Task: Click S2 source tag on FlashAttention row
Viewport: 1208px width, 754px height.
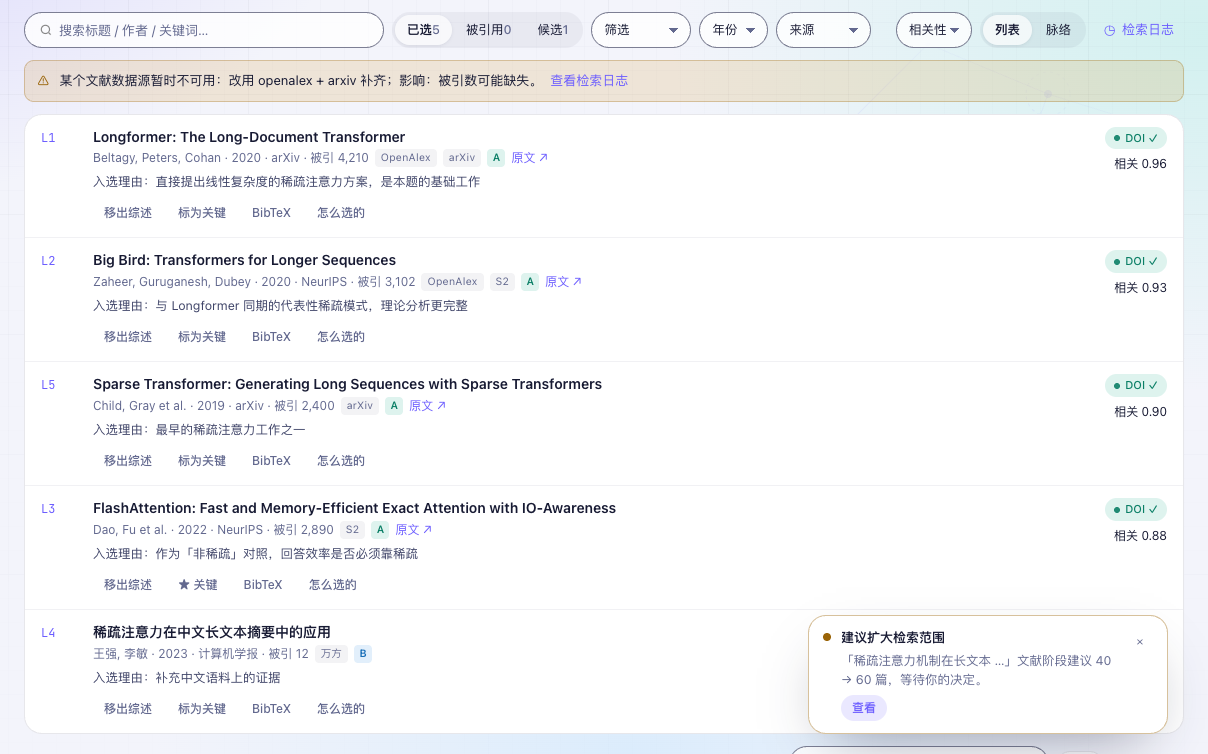Action: pyautogui.click(x=352, y=530)
